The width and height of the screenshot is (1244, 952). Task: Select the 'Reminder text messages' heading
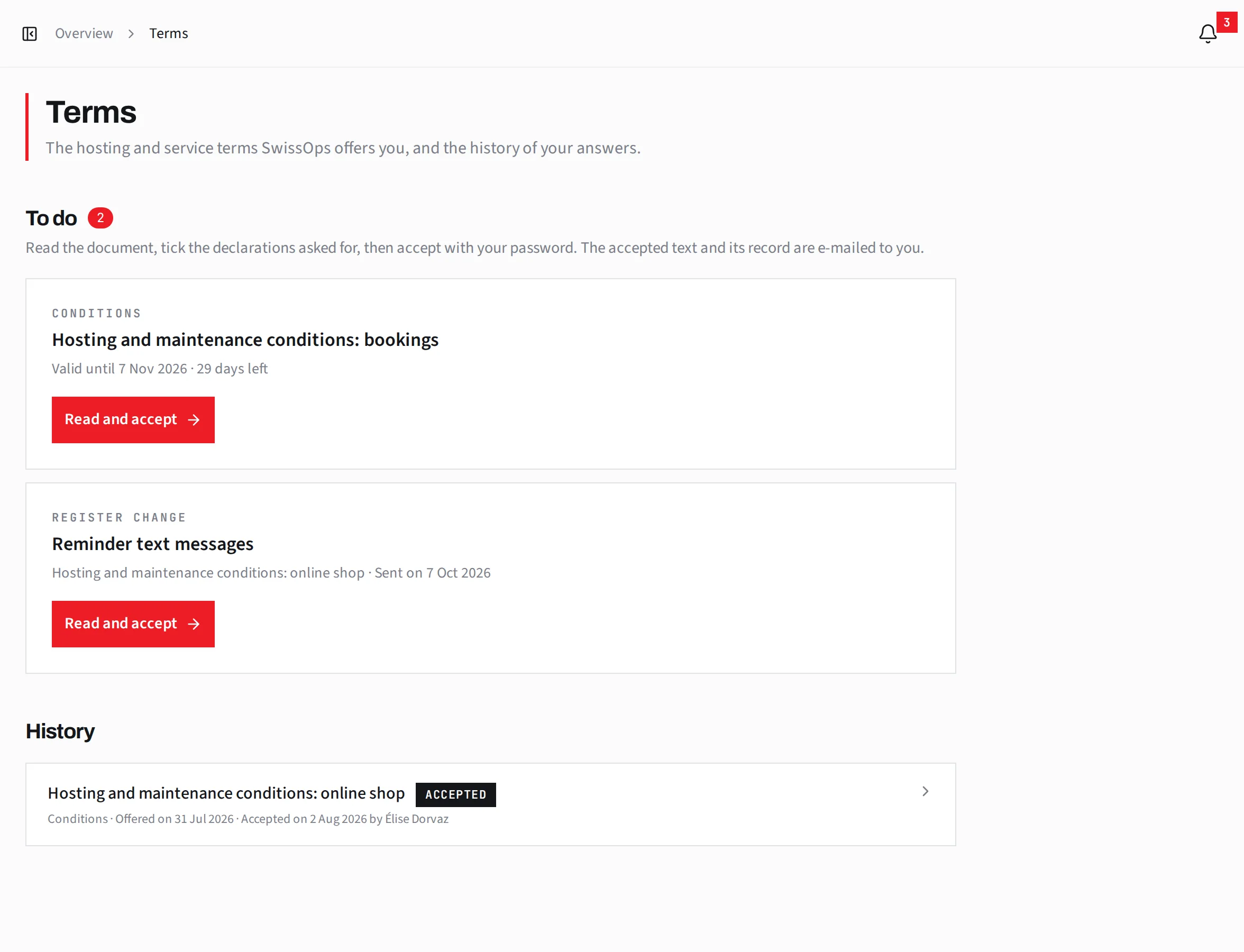pos(152,544)
